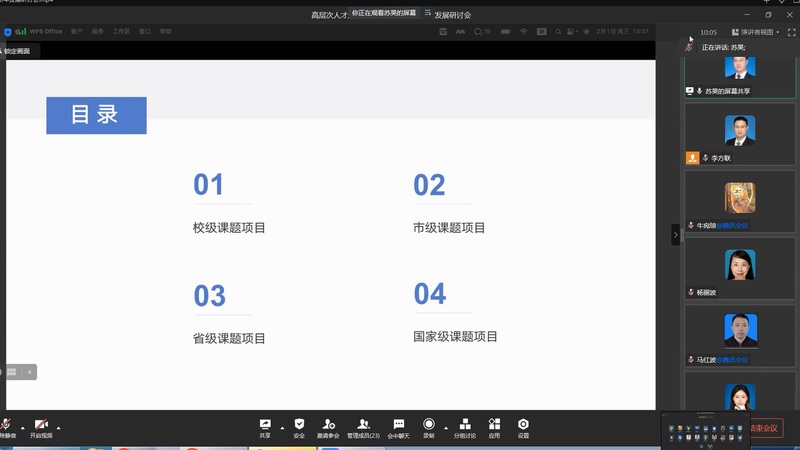Open the Speaker View (演讲者视图) dropdown
Viewport: 800px width, 450px height.
pos(755,32)
